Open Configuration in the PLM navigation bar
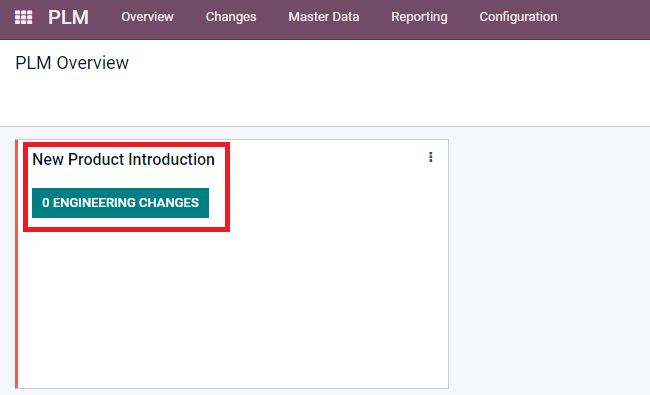The height and width of the screenshot is (395, 650). [518, 17]
